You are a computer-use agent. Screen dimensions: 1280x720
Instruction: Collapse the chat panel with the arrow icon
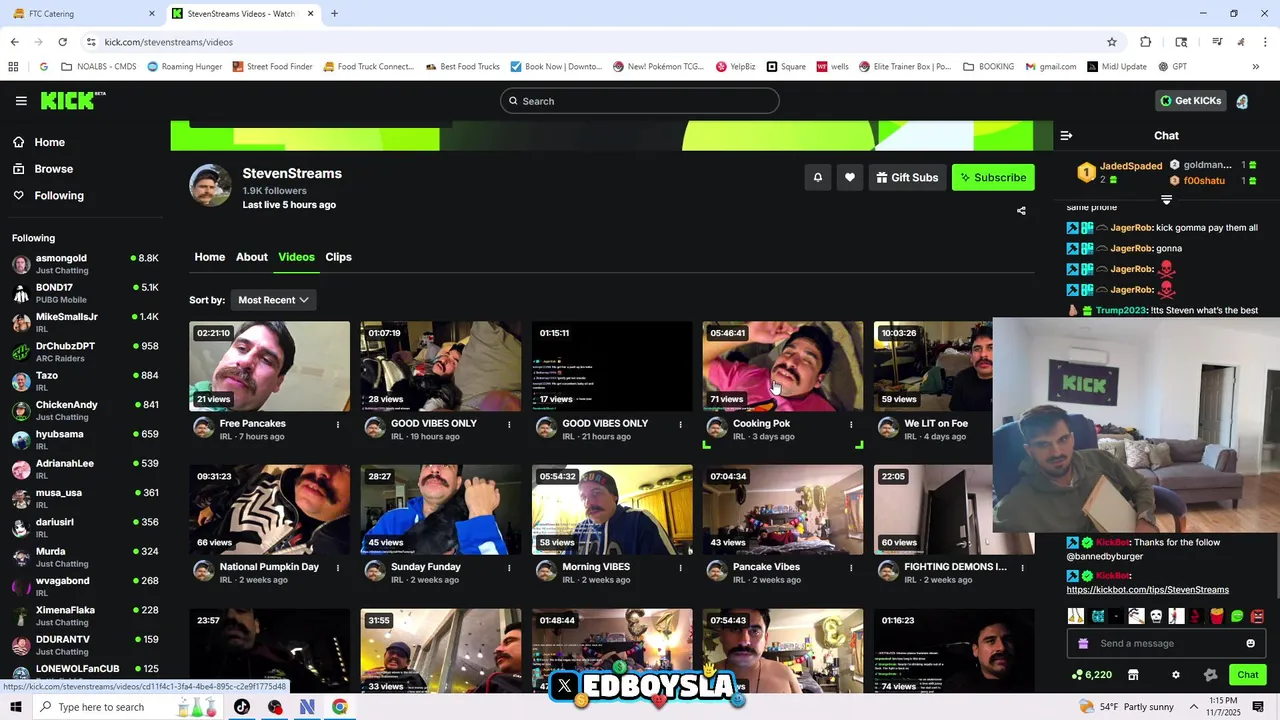1066,135
